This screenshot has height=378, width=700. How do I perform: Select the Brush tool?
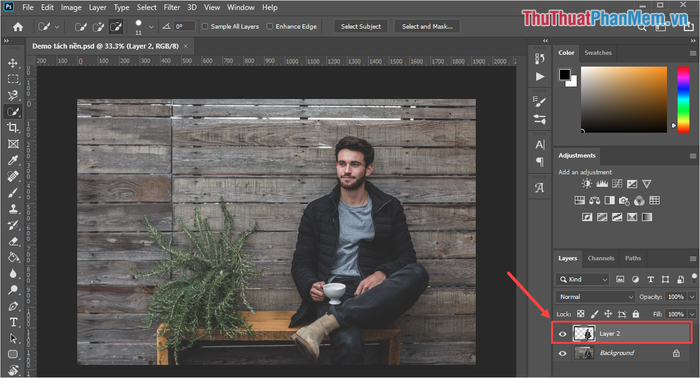[13, 193]
